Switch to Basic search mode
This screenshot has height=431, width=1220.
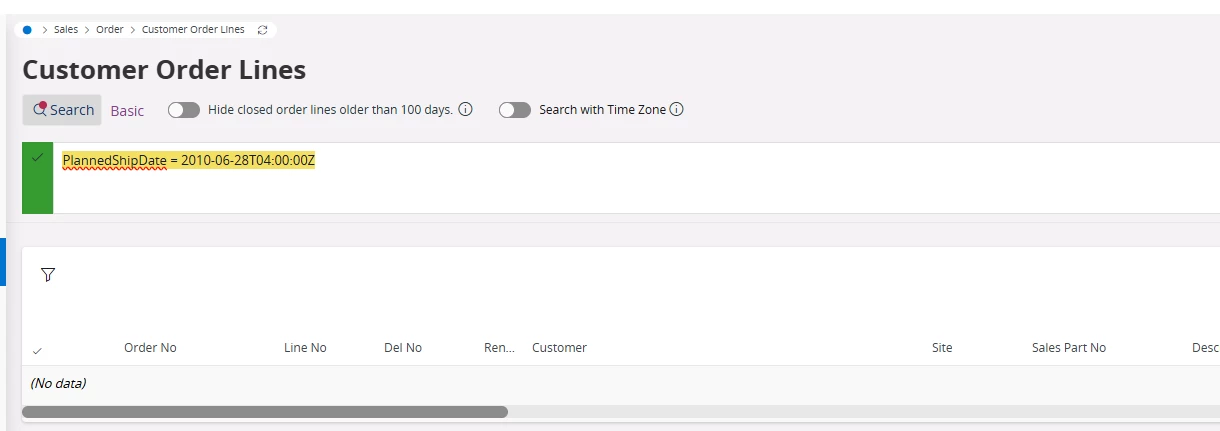(x=127, y=111)
